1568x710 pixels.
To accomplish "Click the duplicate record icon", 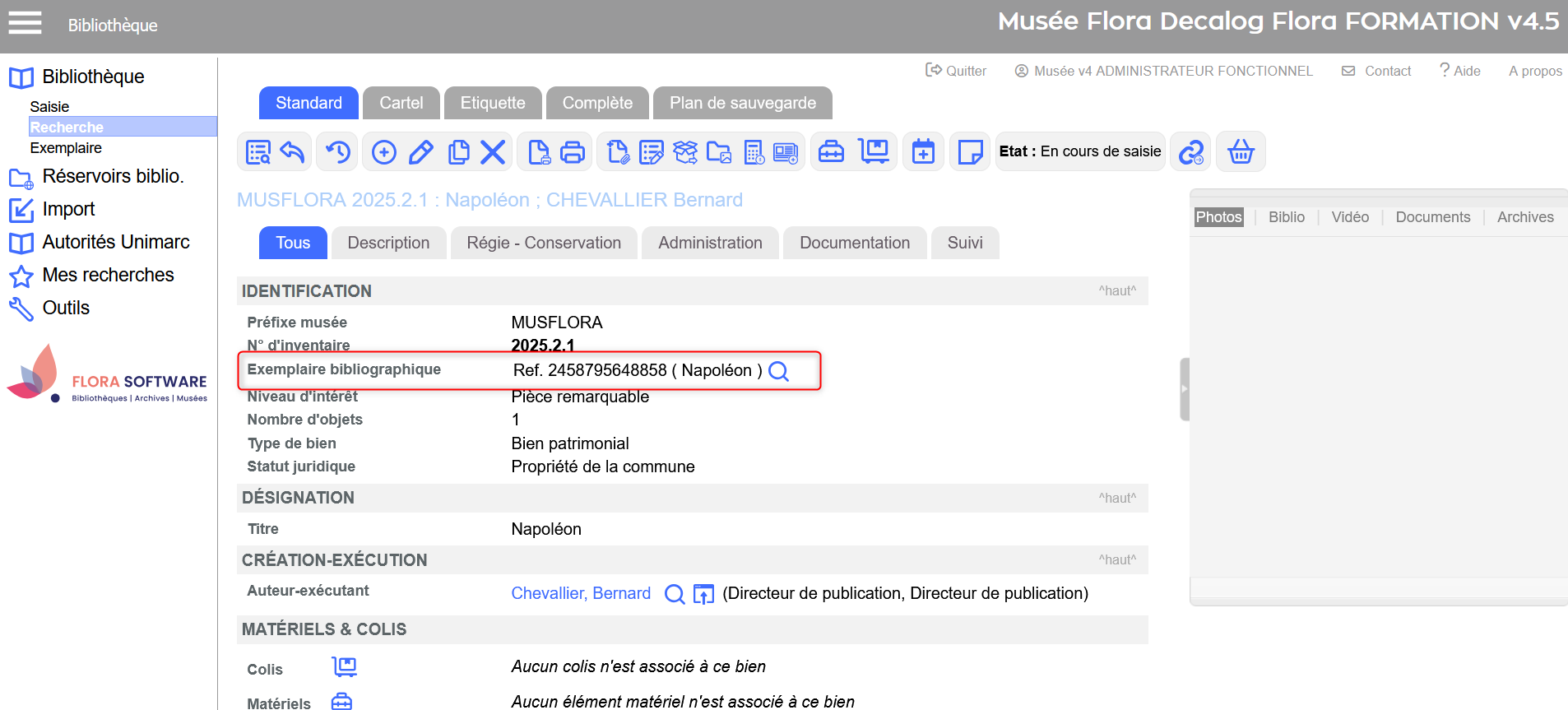I will coord(458,152).
